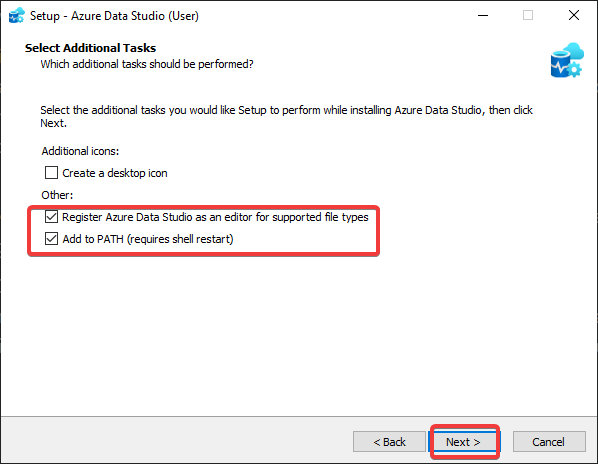This screenshot has width=598, height=464.
Task: Click the greyed-out maximize window icon
Action: (528, 16)
